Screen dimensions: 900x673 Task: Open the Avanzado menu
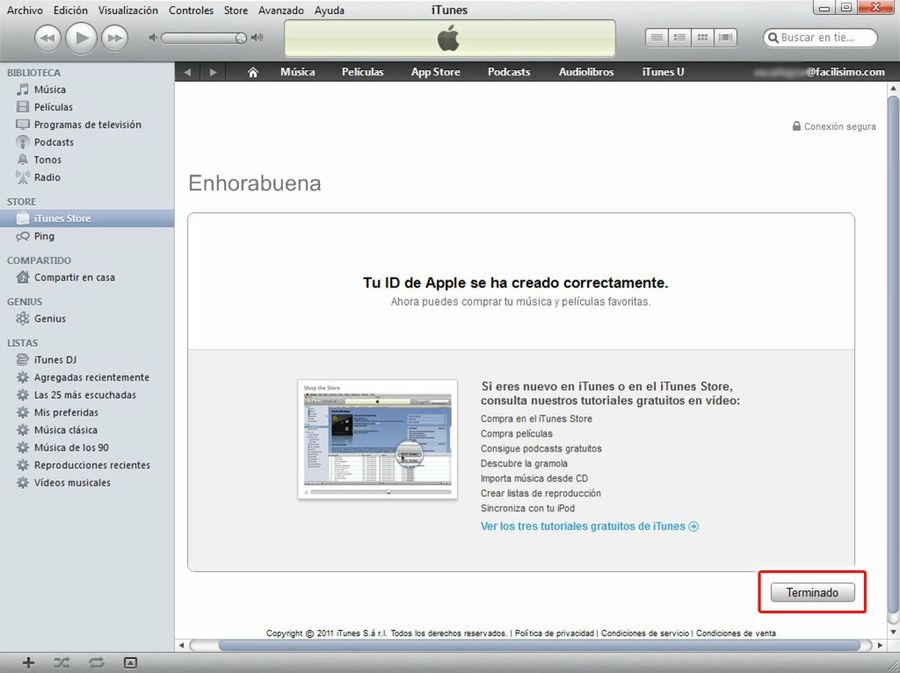pos(281,9)
